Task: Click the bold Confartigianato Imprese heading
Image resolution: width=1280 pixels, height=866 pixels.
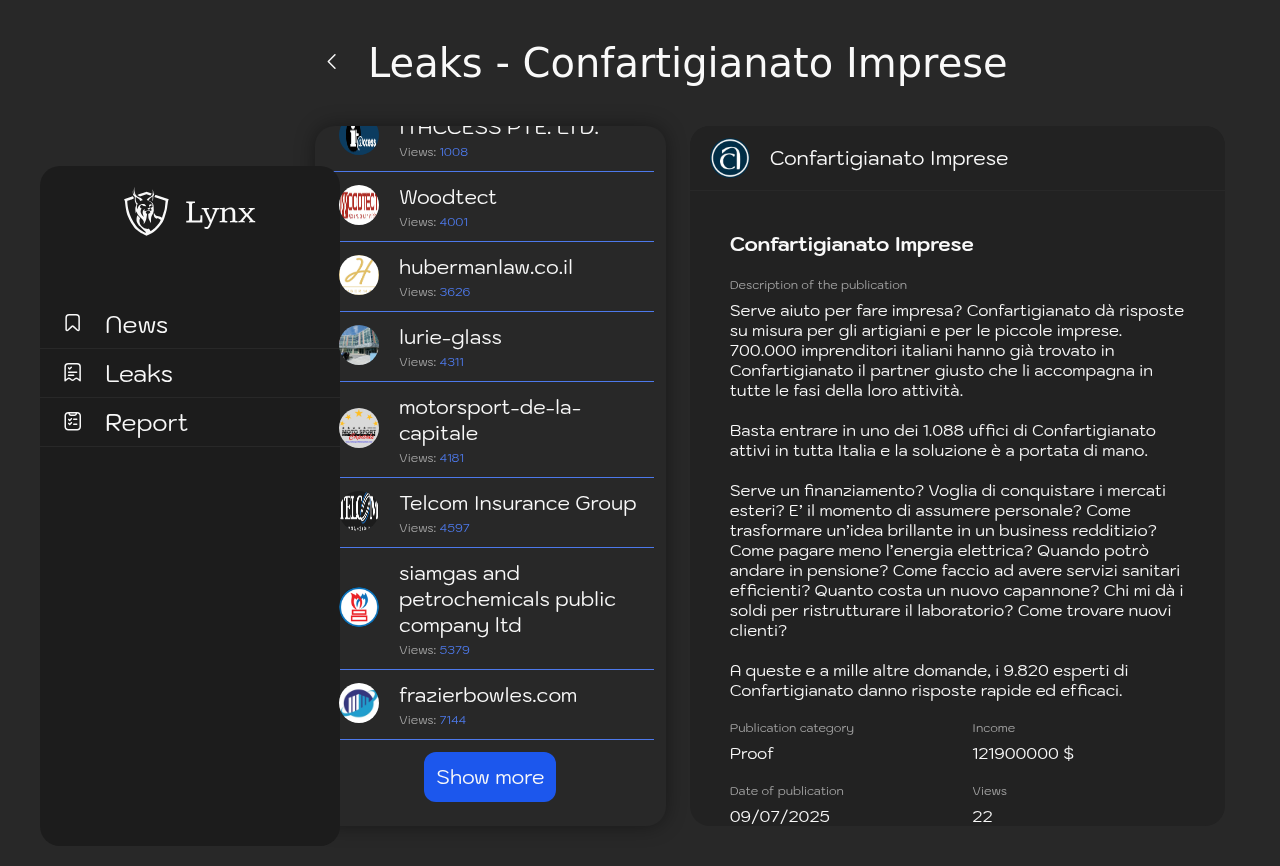Action: point(852,244)
